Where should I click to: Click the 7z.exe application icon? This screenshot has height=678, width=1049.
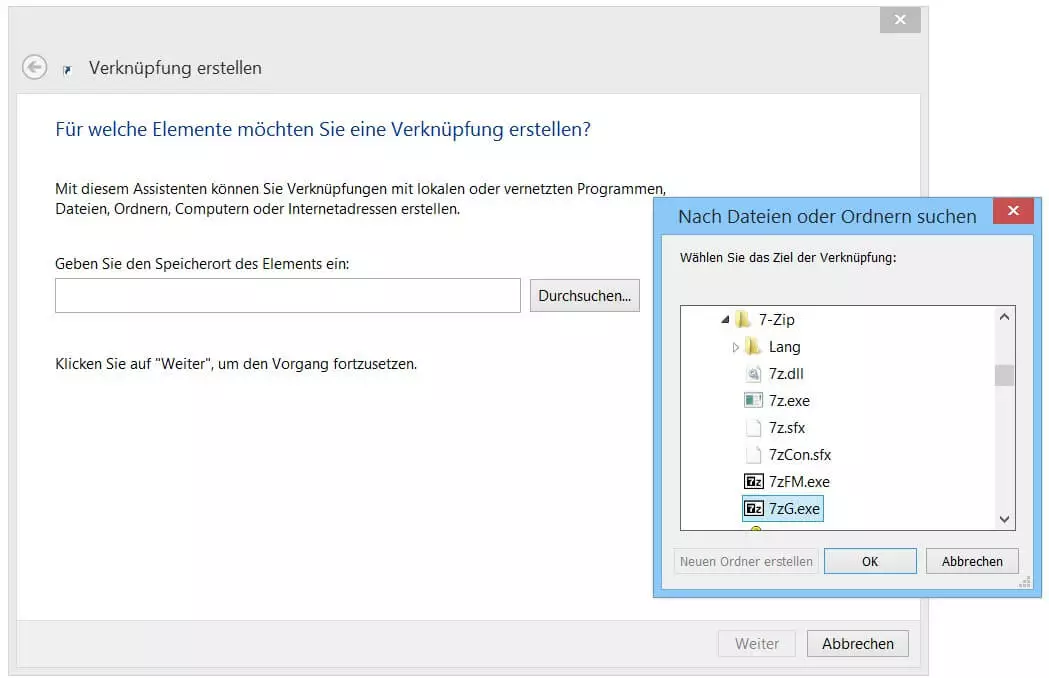[x=754, y=401]
